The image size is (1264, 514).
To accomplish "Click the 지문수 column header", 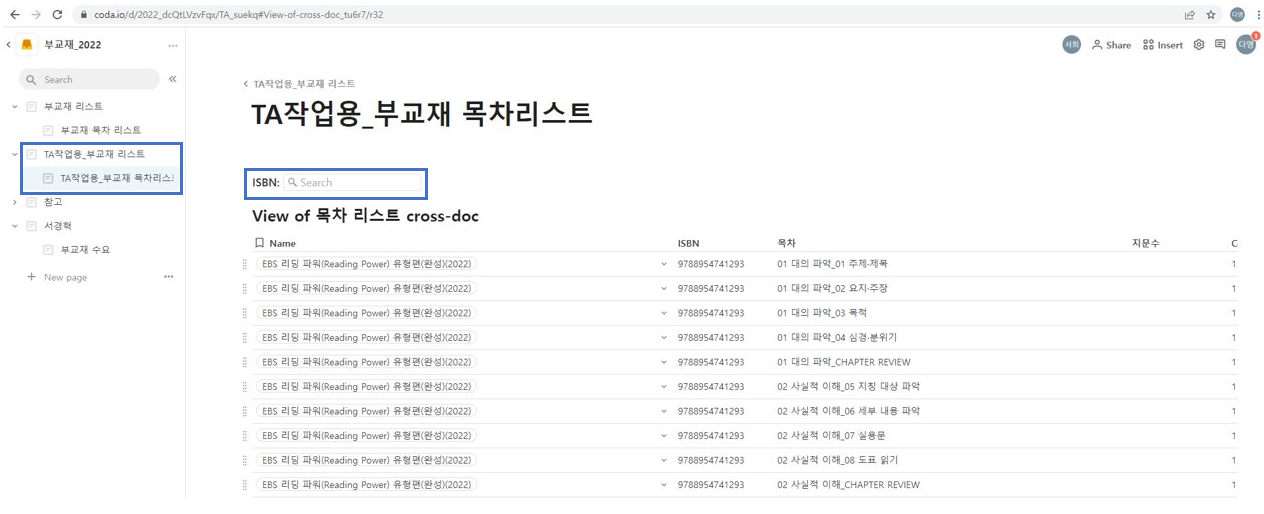I will click(1145, 243).
